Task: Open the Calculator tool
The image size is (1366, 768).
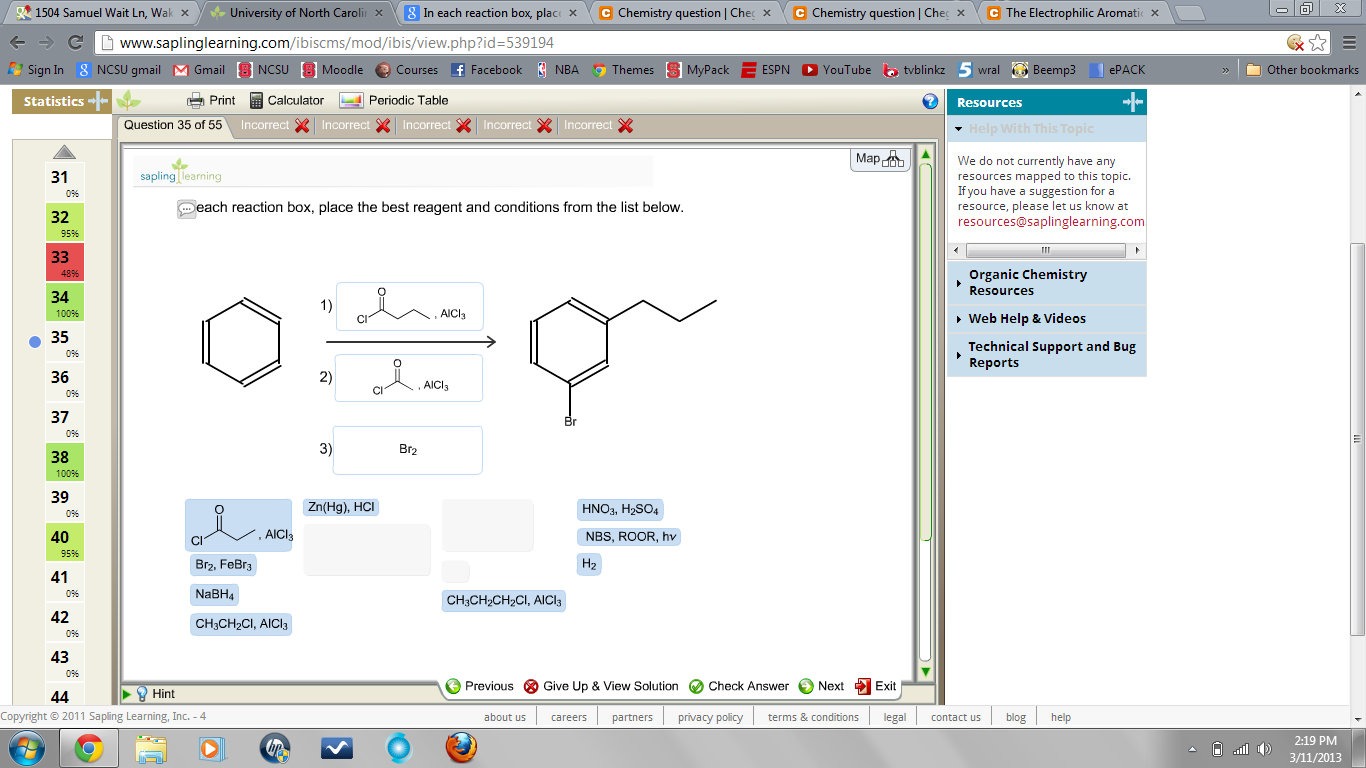Action: coord(287,100)
